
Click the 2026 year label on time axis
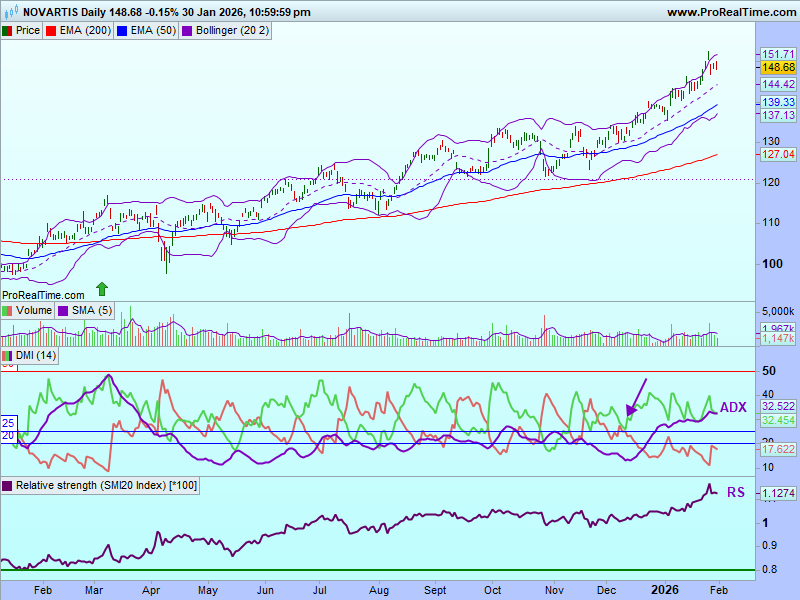click(665, 591)
